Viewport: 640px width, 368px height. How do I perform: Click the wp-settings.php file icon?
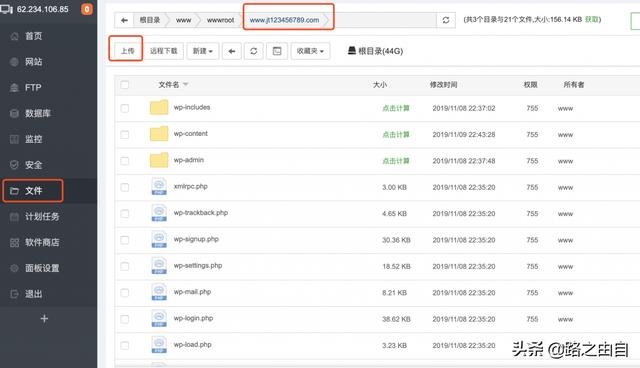point(159,266)
